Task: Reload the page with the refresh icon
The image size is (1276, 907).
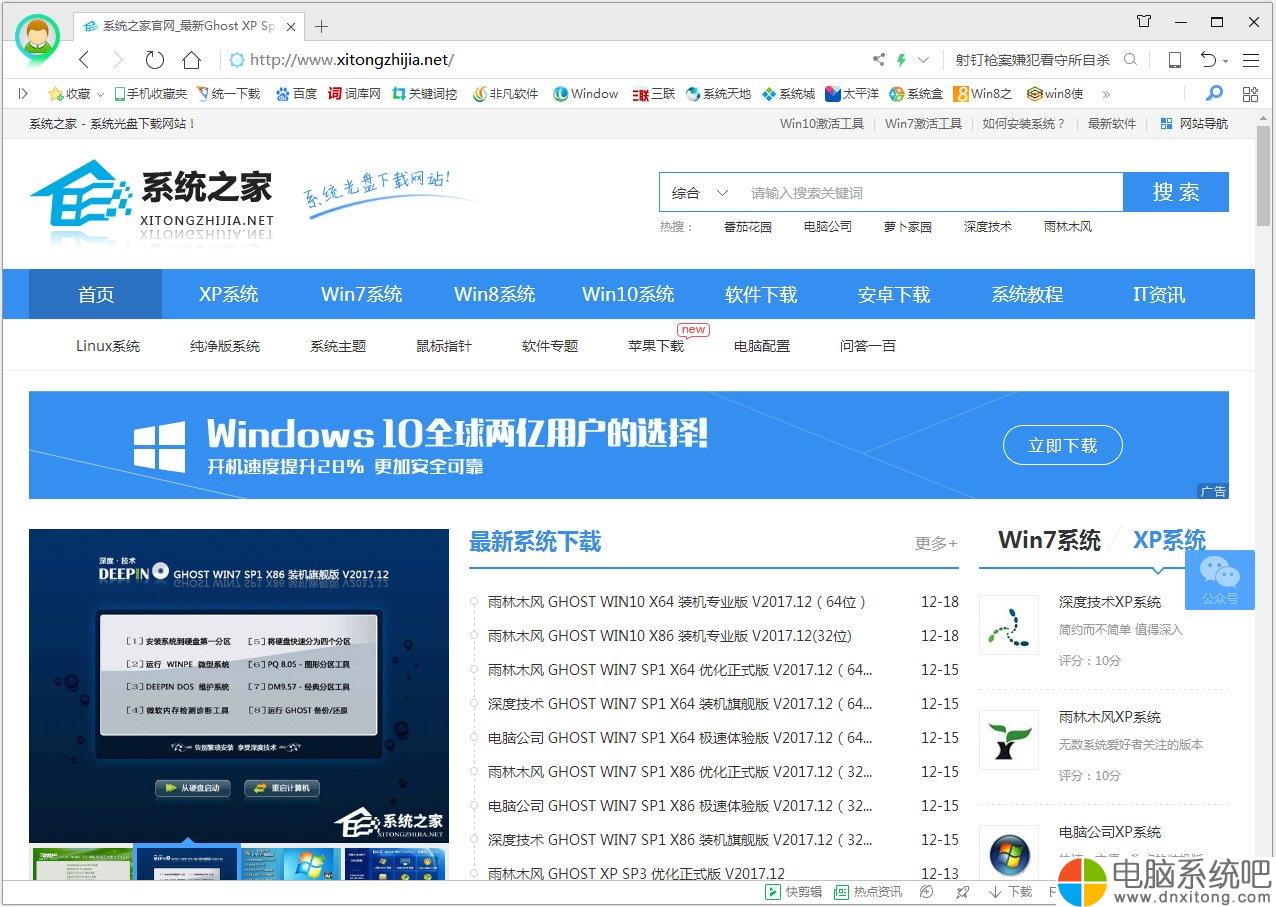Action: pyautogui.click(x=154, y=60)
